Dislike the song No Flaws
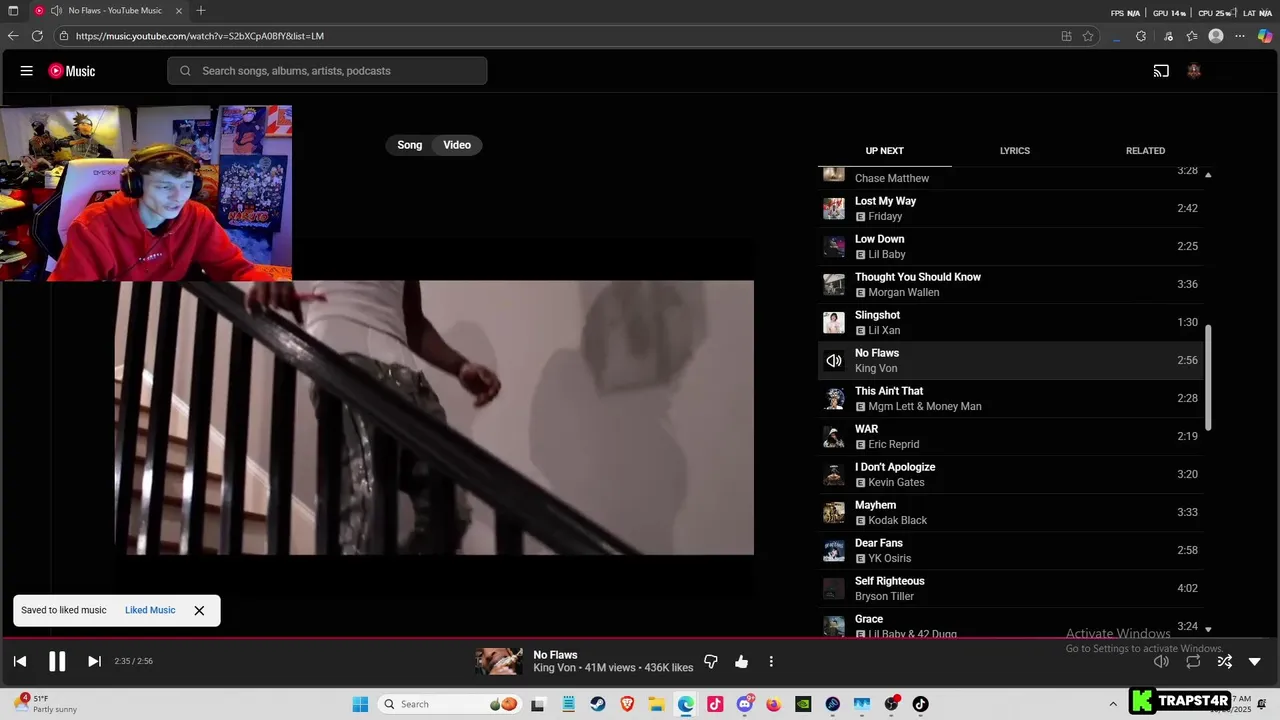The width and height of the screenshot is (1280, 720). coord(711,661)
